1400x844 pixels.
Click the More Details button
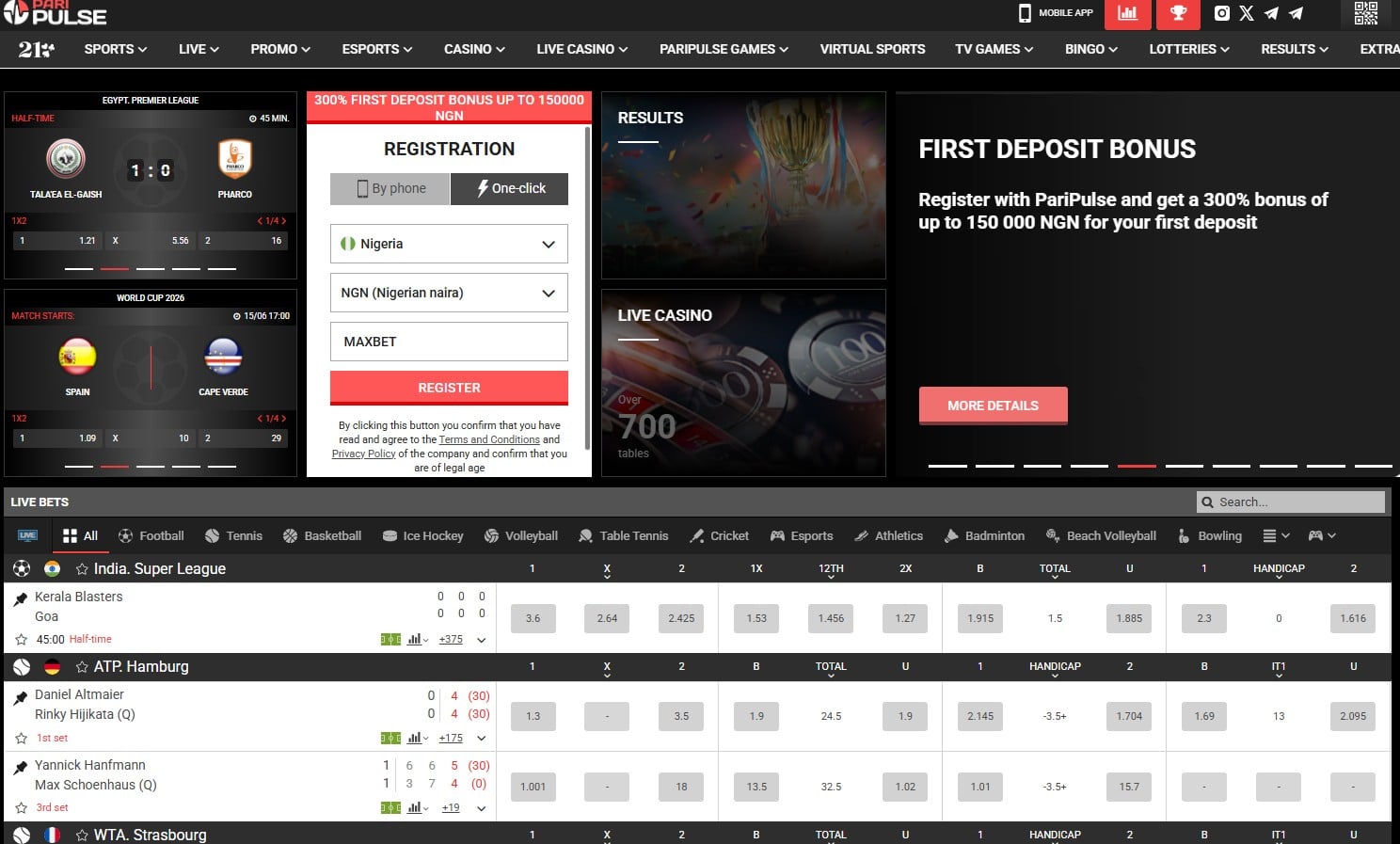993,406
